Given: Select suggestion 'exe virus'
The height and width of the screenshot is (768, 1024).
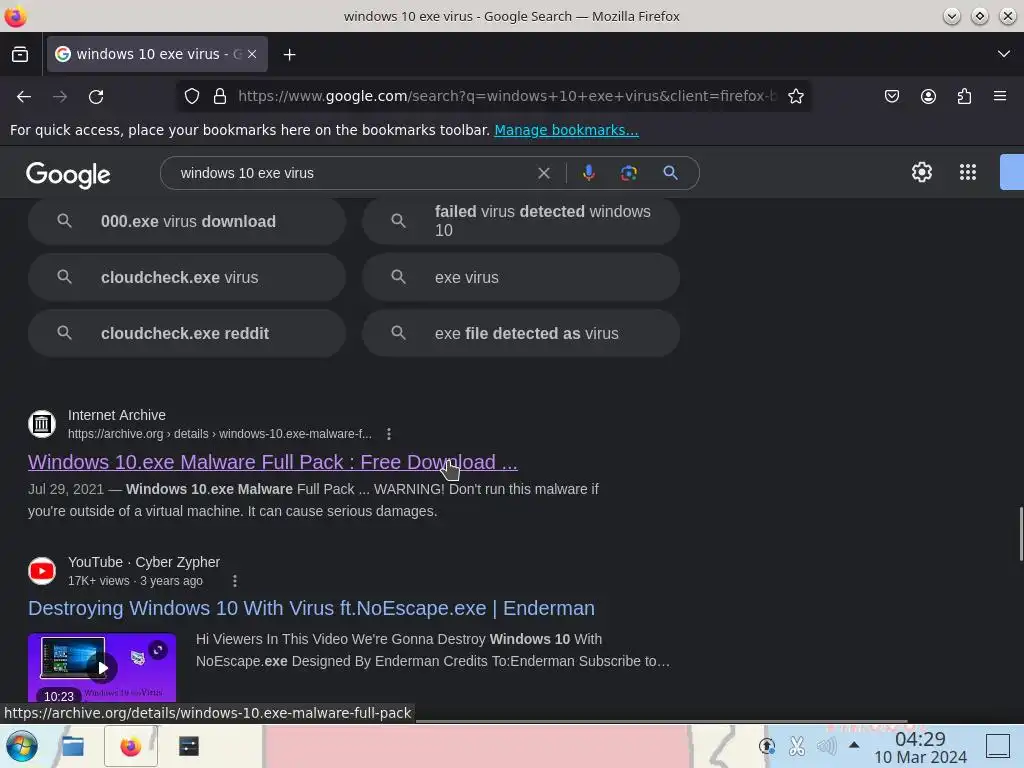Looking at the screenshot, I should [521, 278].
